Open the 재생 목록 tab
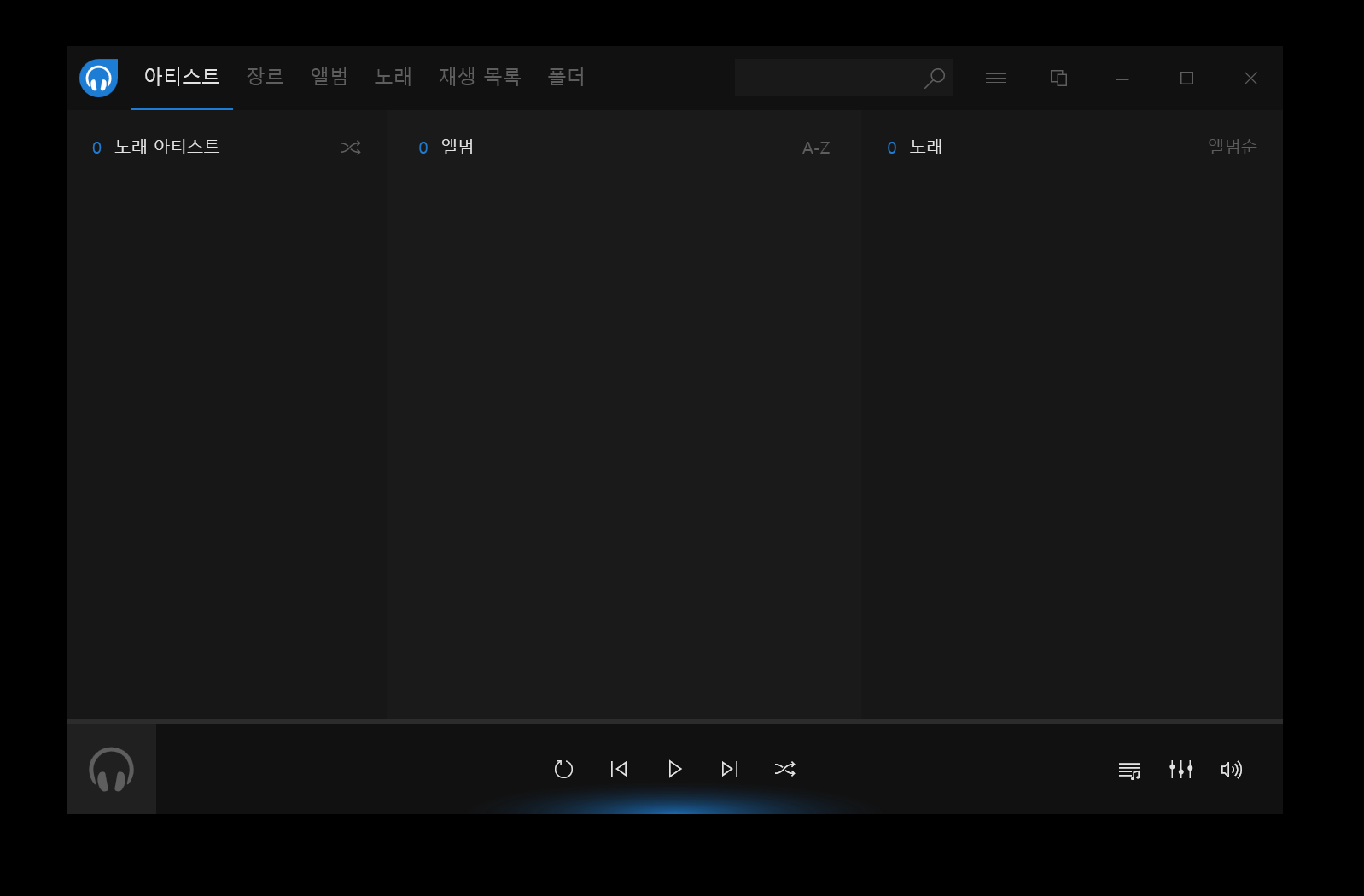The height and width of the screenshot is (896, 1364). click(x=480, y=77)
